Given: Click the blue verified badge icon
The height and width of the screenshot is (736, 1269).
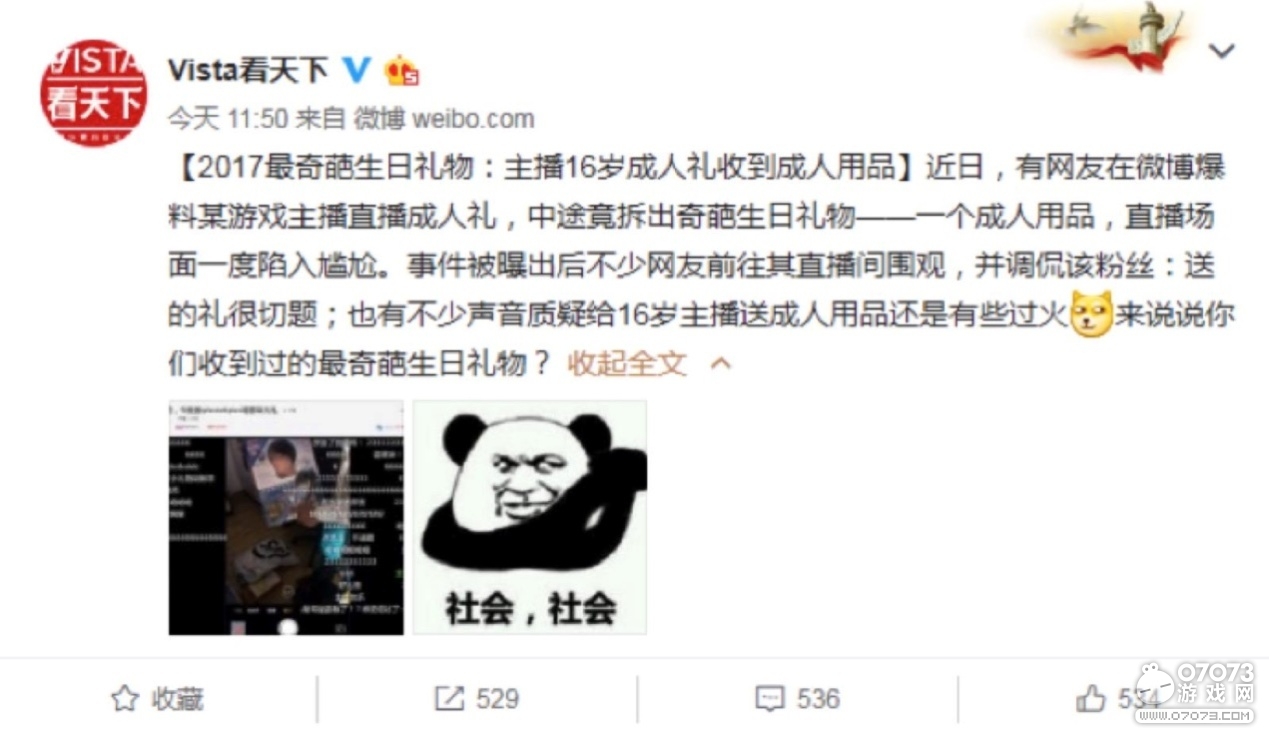Looking at the screenshot, I should (x=357, y=69).
